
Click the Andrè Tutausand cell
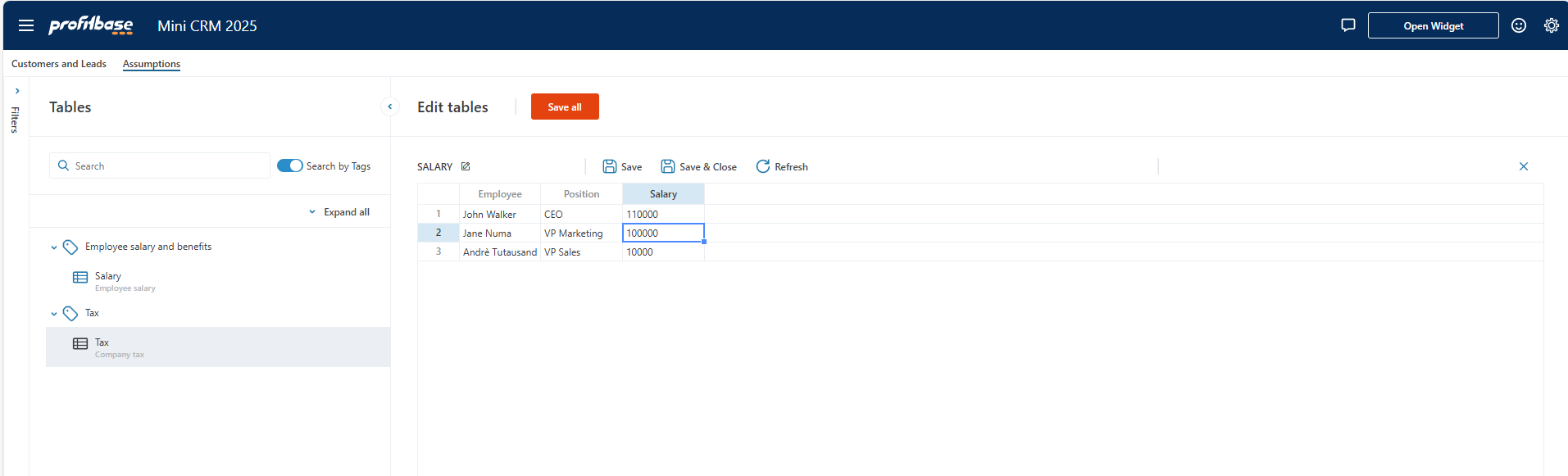click(500, 252)
